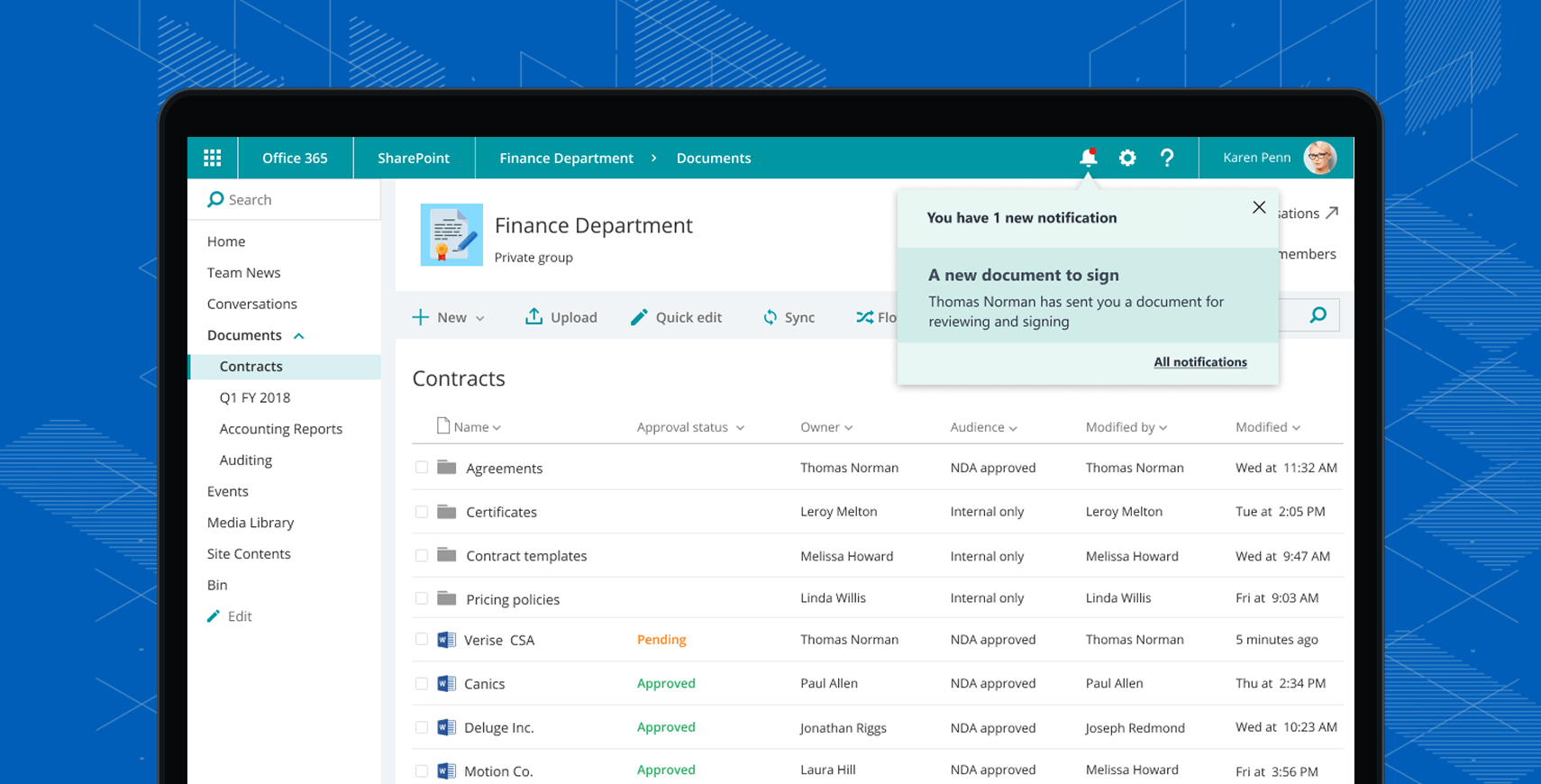Open the Contract templates folder

pos(526,556)
